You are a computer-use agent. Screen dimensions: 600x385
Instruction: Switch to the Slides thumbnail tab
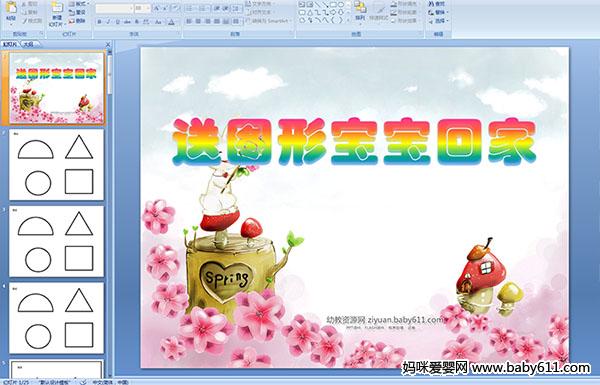click(10, 44)
